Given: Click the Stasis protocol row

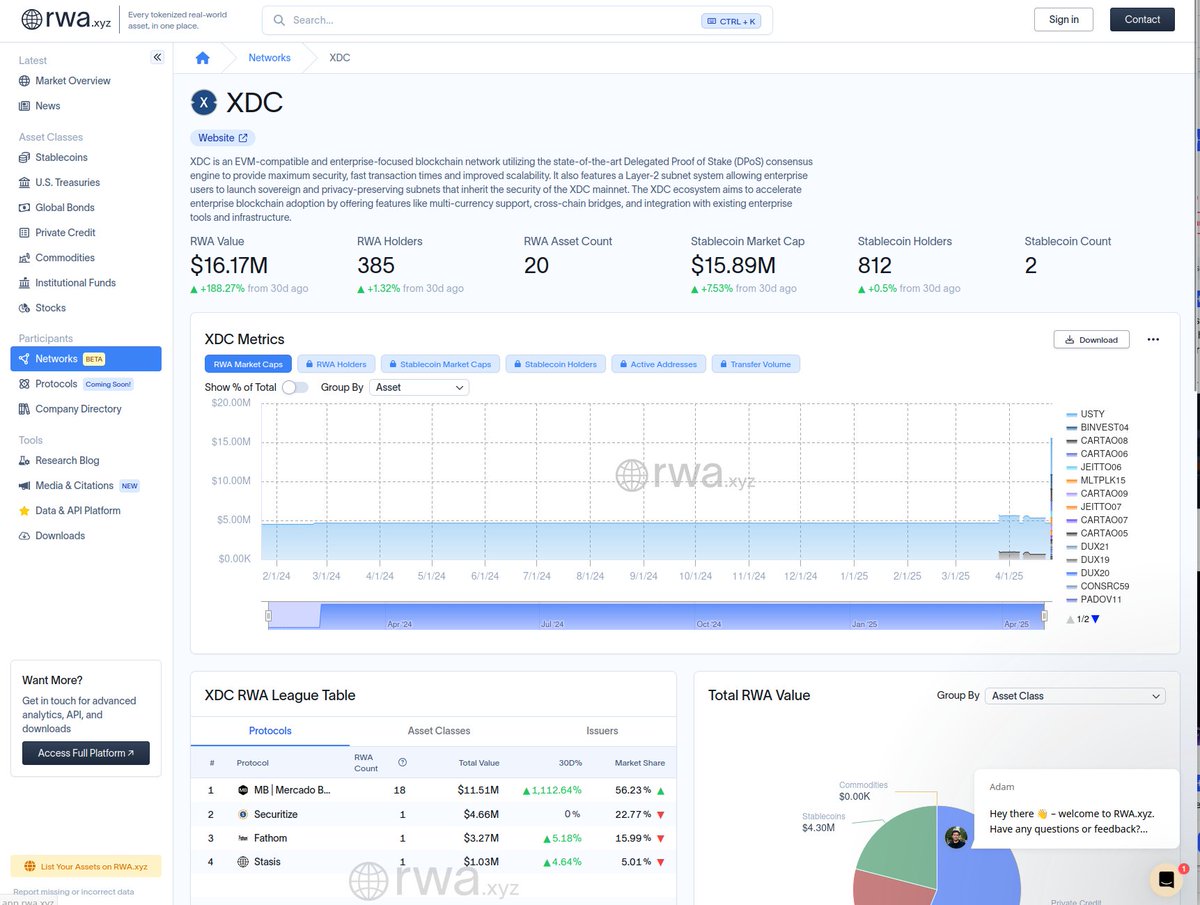Looking at the screenshot, I should [433, 862].
